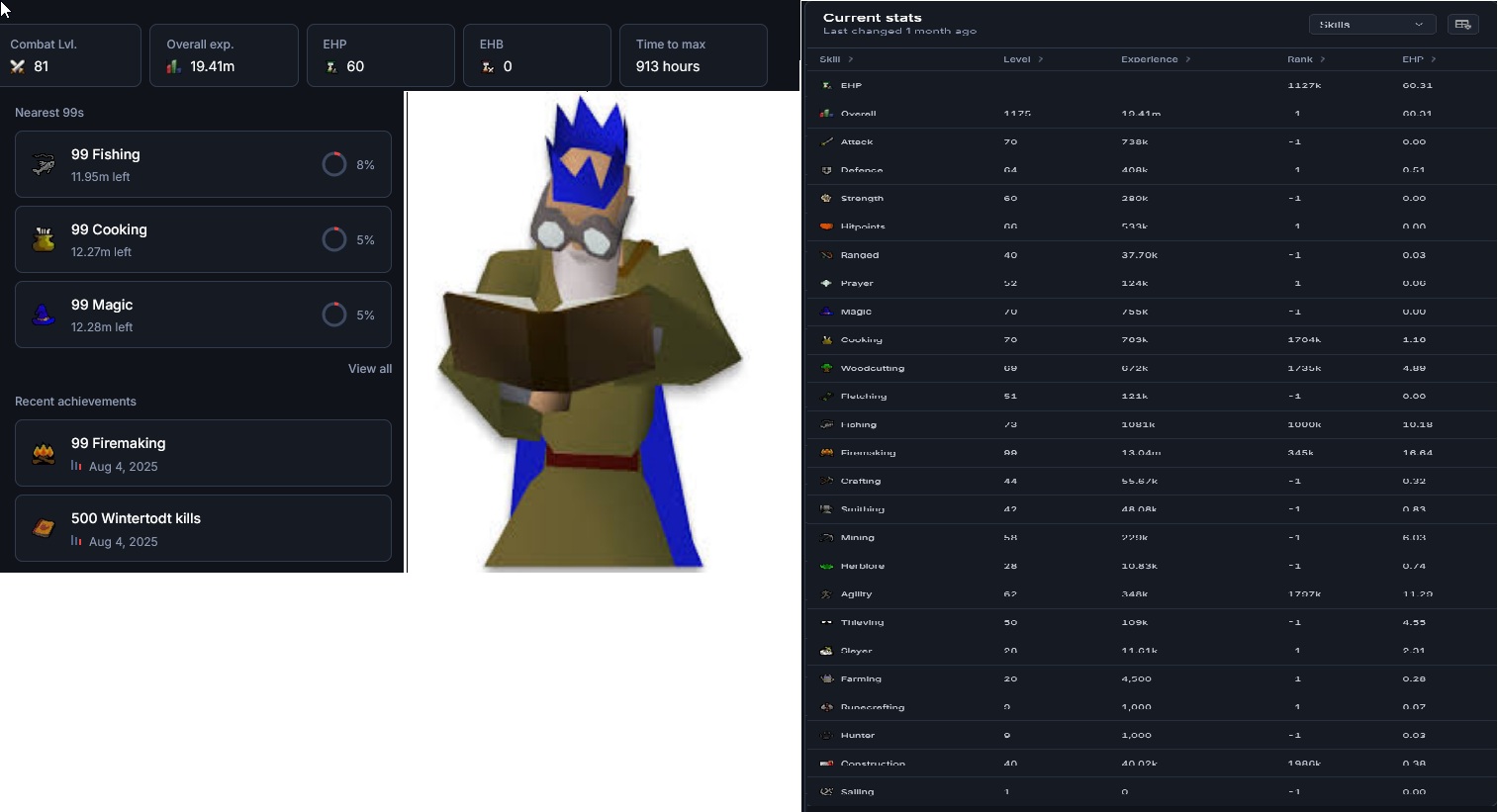
Task: Click the 'Recent achievements' heading
Action: click(75, 402)
